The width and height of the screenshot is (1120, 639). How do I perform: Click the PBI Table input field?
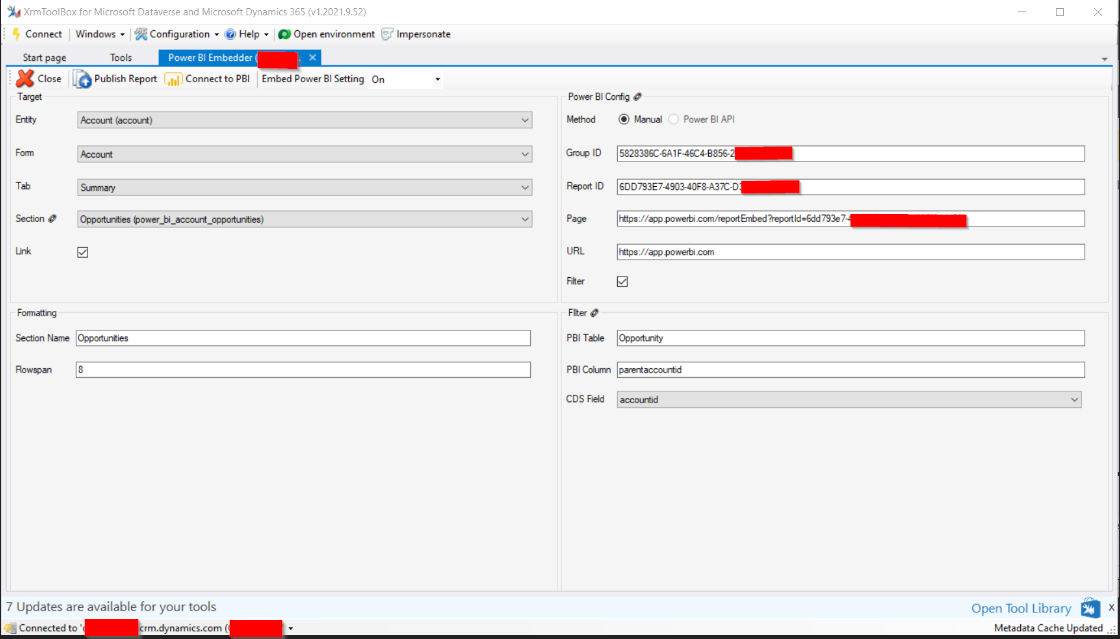851,338
